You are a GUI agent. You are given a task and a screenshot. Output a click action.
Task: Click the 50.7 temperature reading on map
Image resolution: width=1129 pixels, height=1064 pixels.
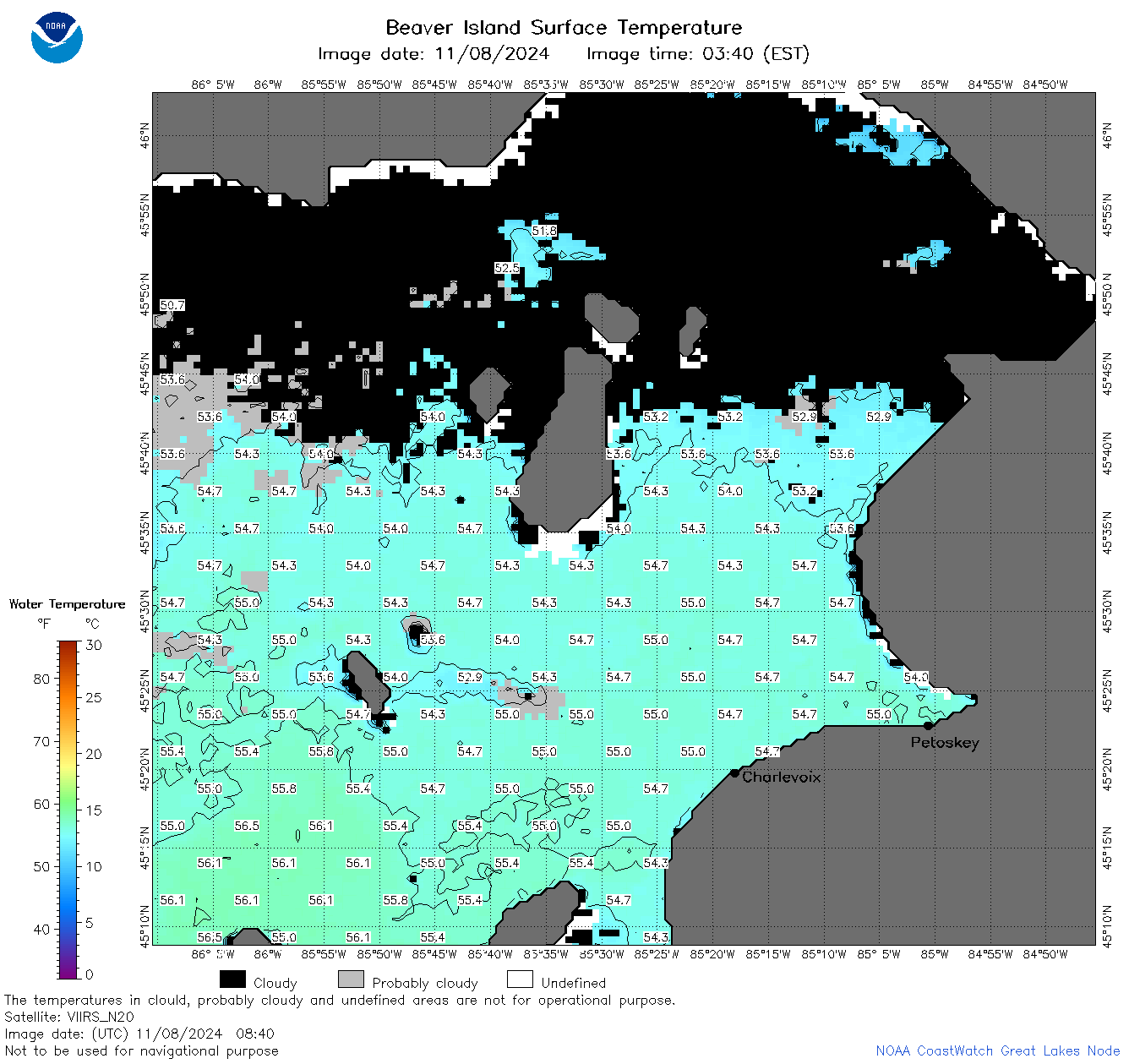point(172,305)
